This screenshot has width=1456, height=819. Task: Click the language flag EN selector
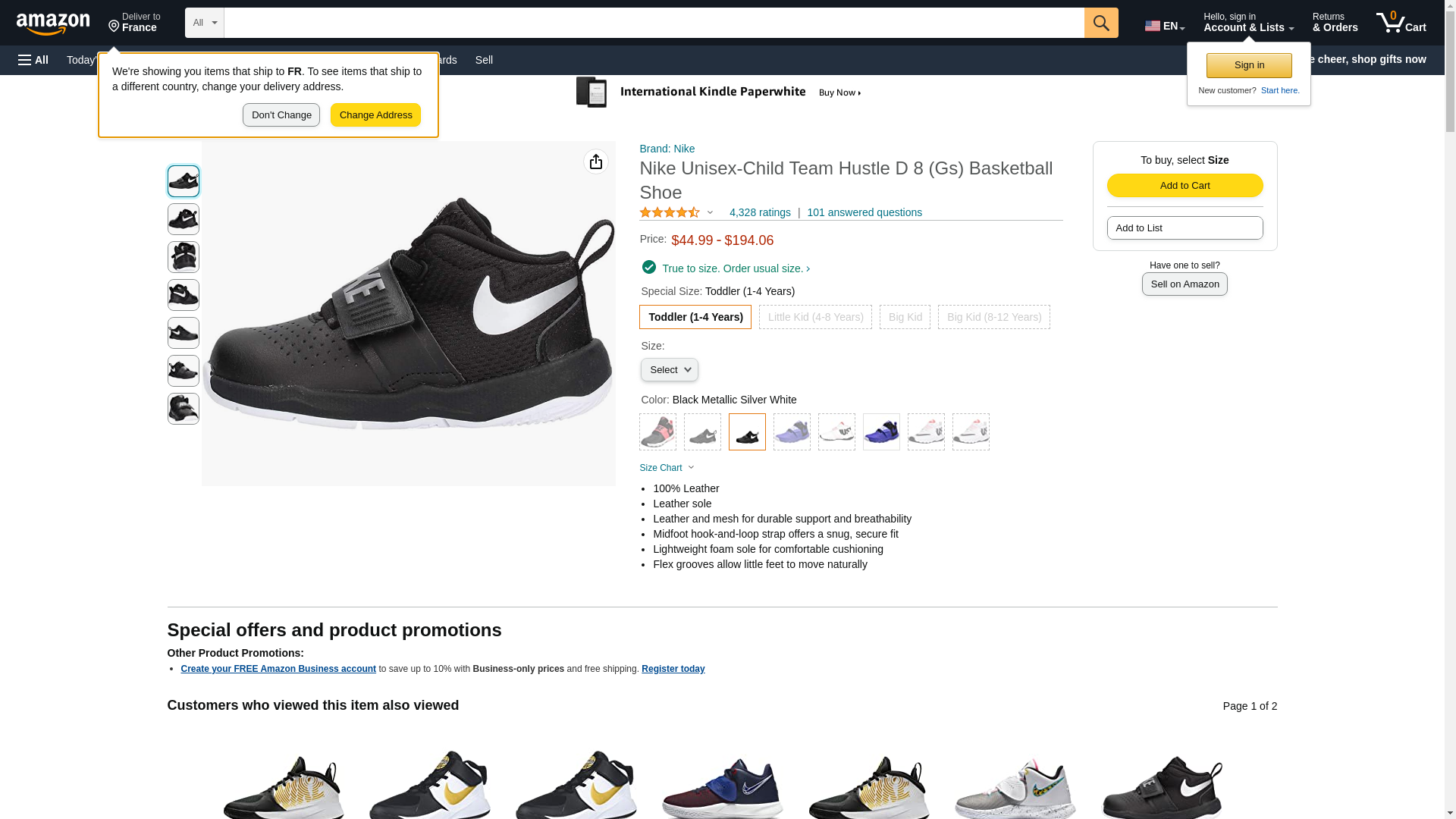click(1164, 26)
